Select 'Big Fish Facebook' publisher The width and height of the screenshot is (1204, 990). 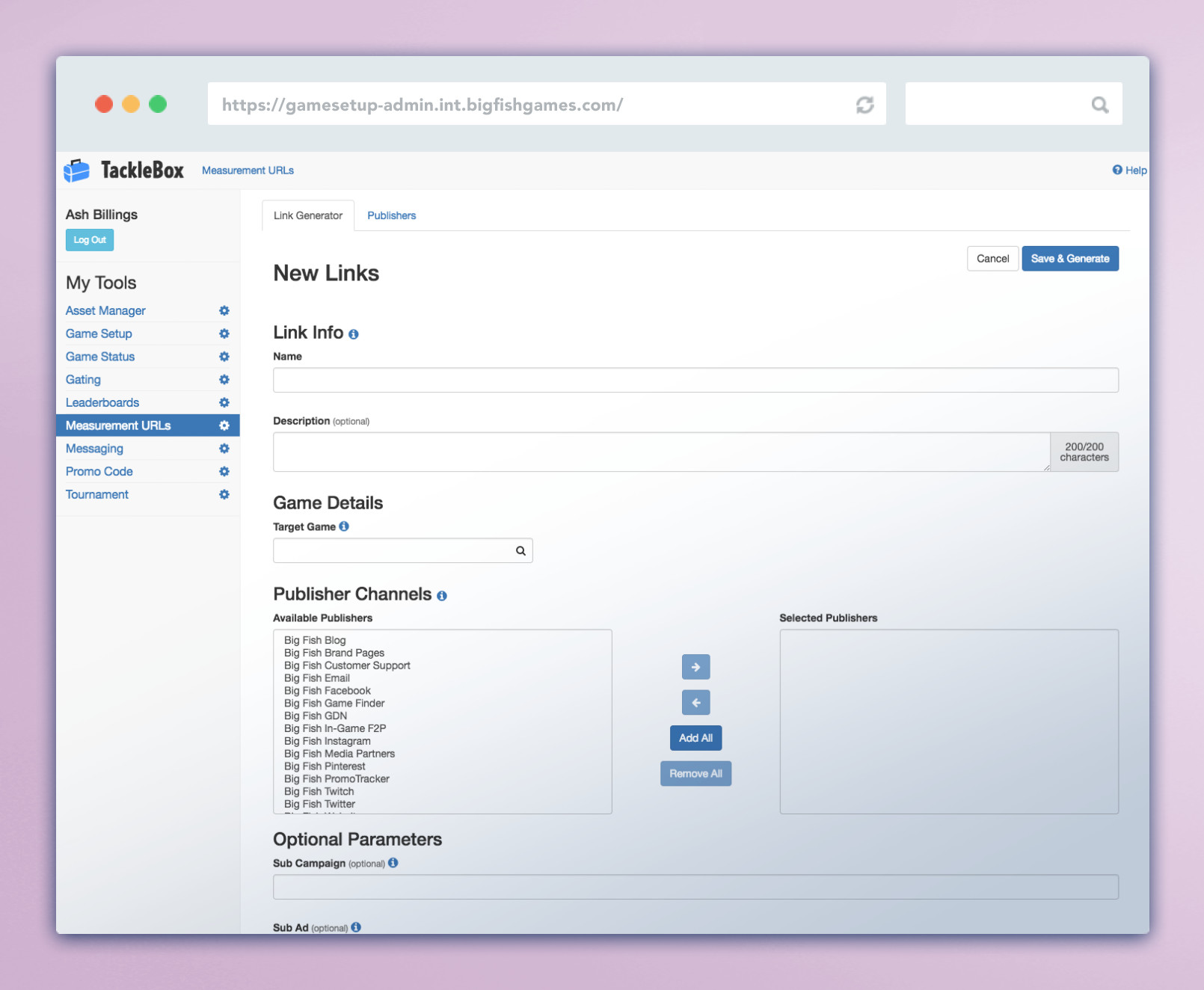click(328, 691)
